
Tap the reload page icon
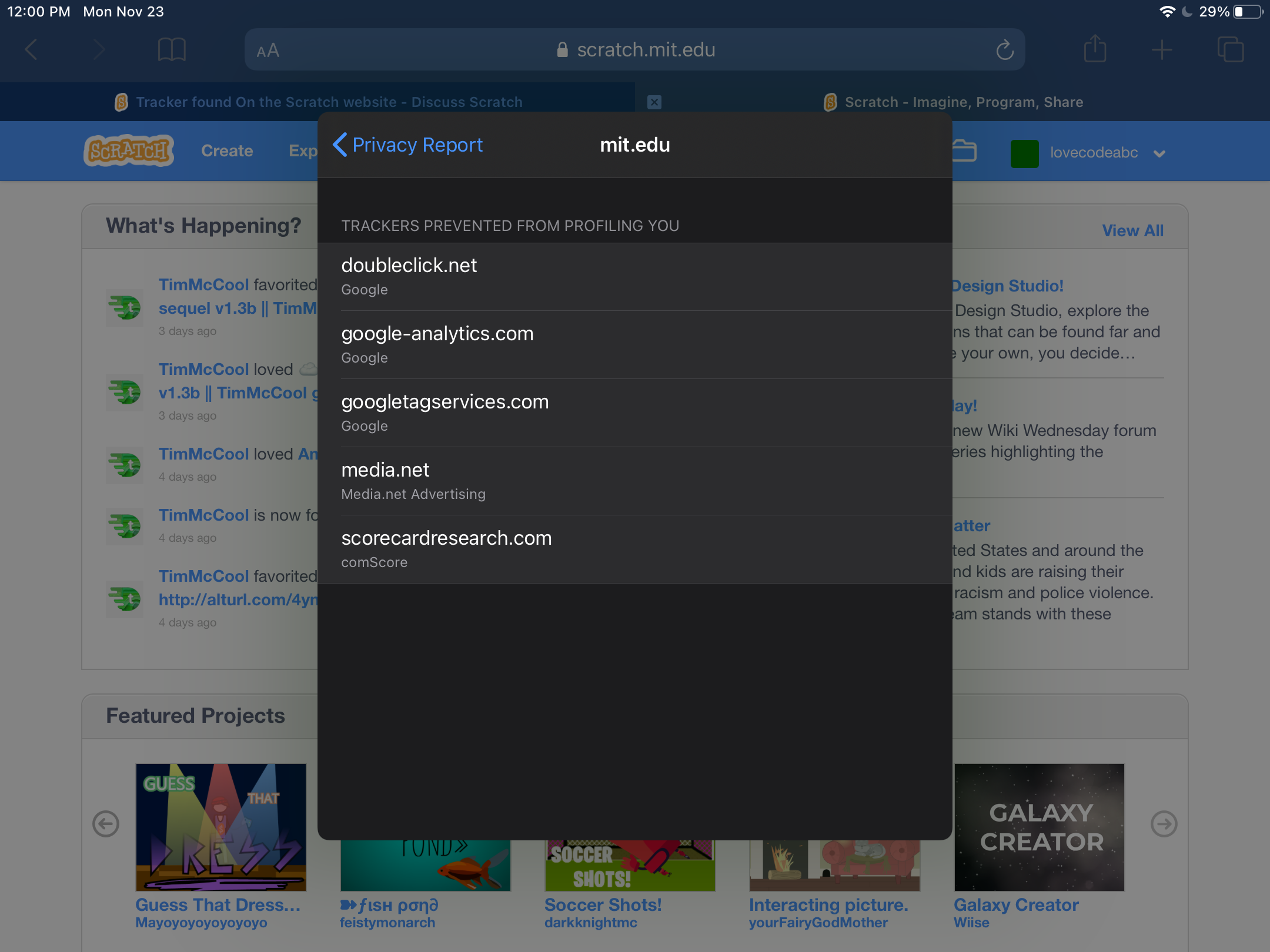click(x=1004, y=51)
